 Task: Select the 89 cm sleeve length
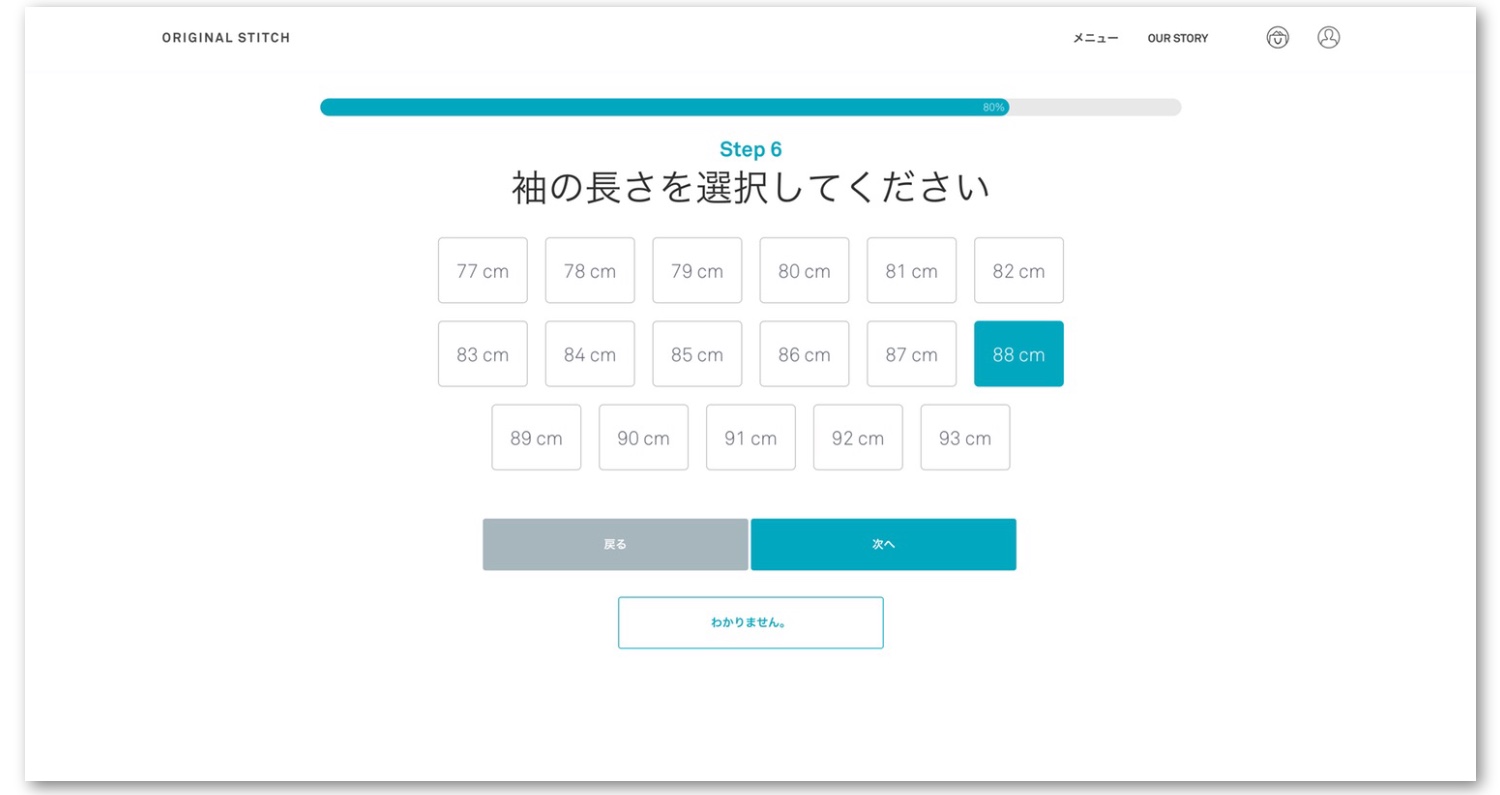[536, 438]
